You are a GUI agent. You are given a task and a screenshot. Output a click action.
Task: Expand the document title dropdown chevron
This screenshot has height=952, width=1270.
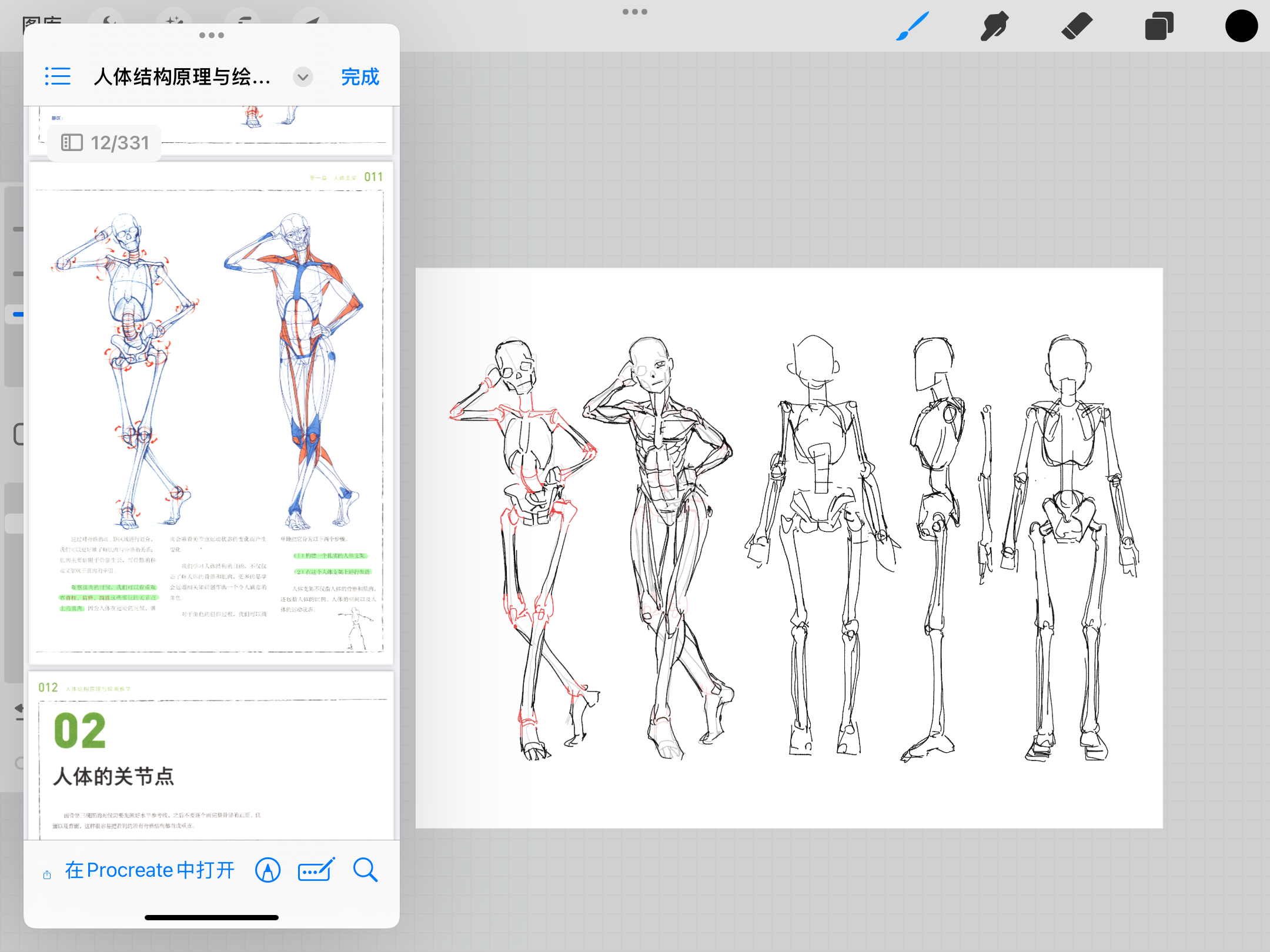303,77
